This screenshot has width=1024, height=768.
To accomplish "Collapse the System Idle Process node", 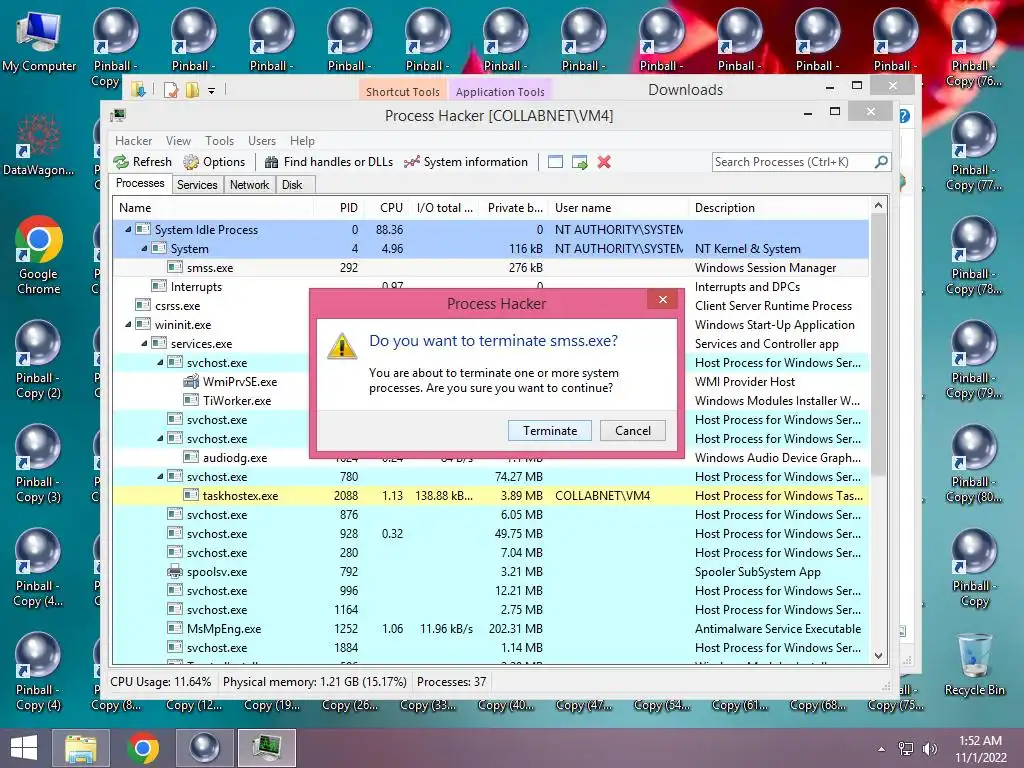I will 128,229.
